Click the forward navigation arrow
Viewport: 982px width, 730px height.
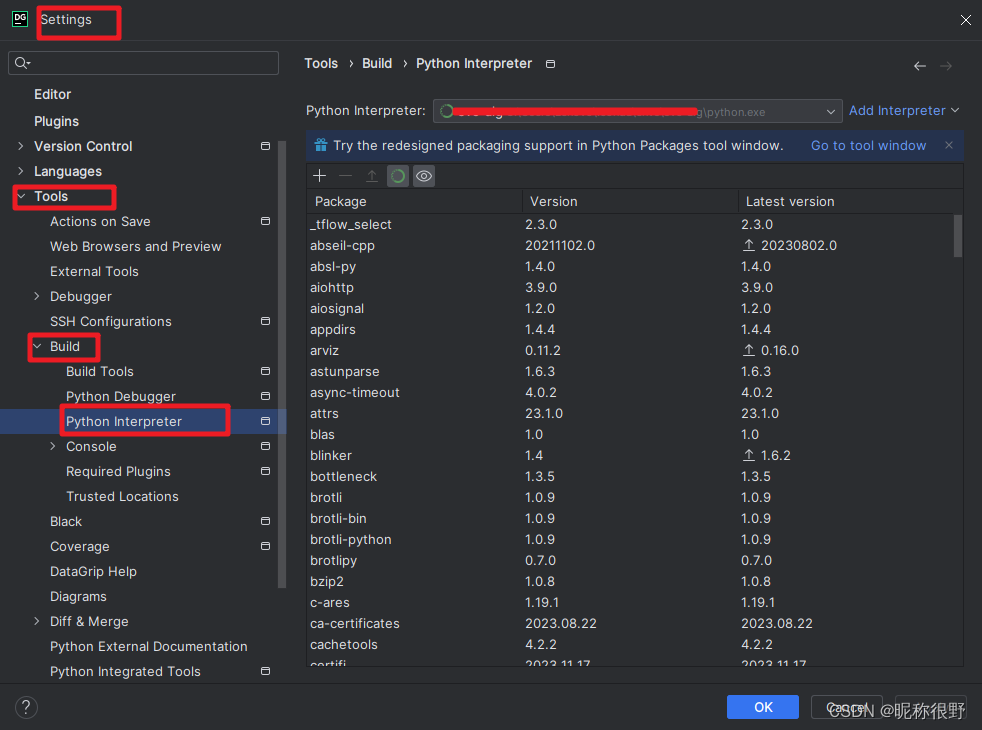946,66
